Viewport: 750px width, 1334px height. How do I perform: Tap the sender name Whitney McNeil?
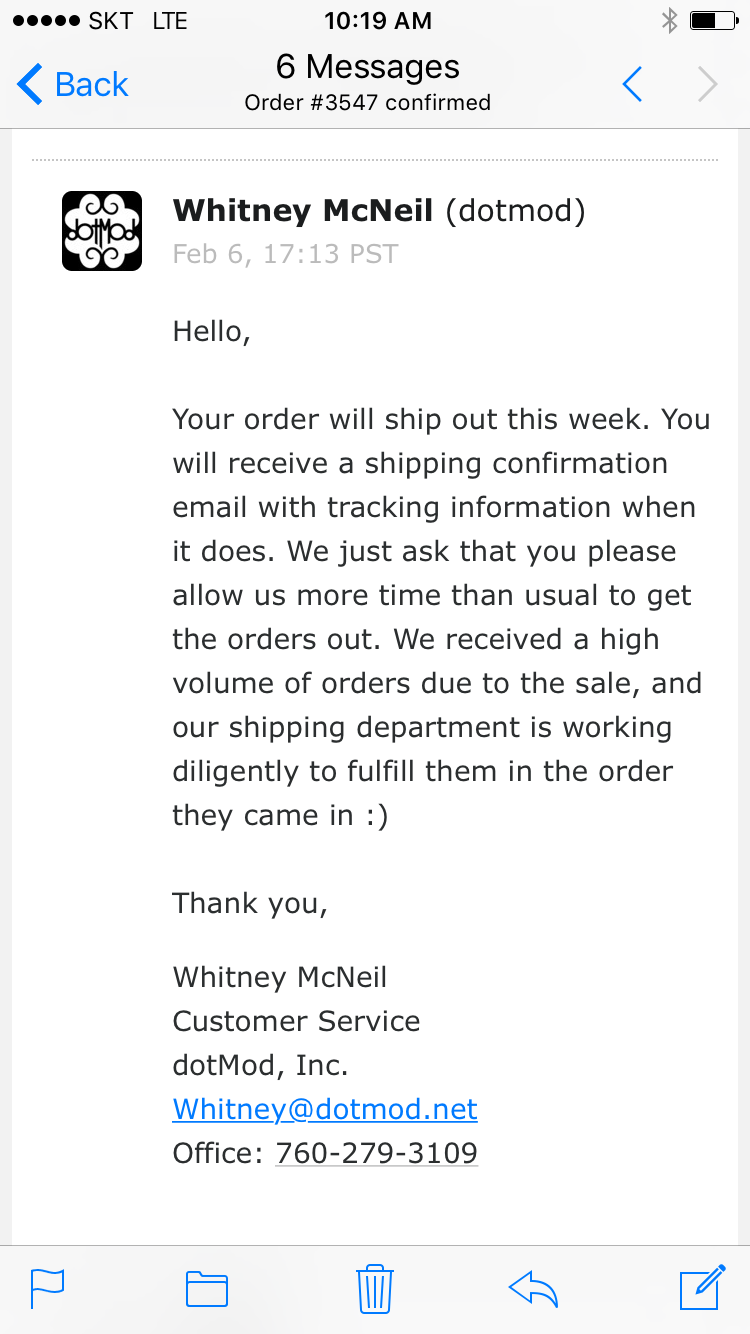tap(302, 211)
